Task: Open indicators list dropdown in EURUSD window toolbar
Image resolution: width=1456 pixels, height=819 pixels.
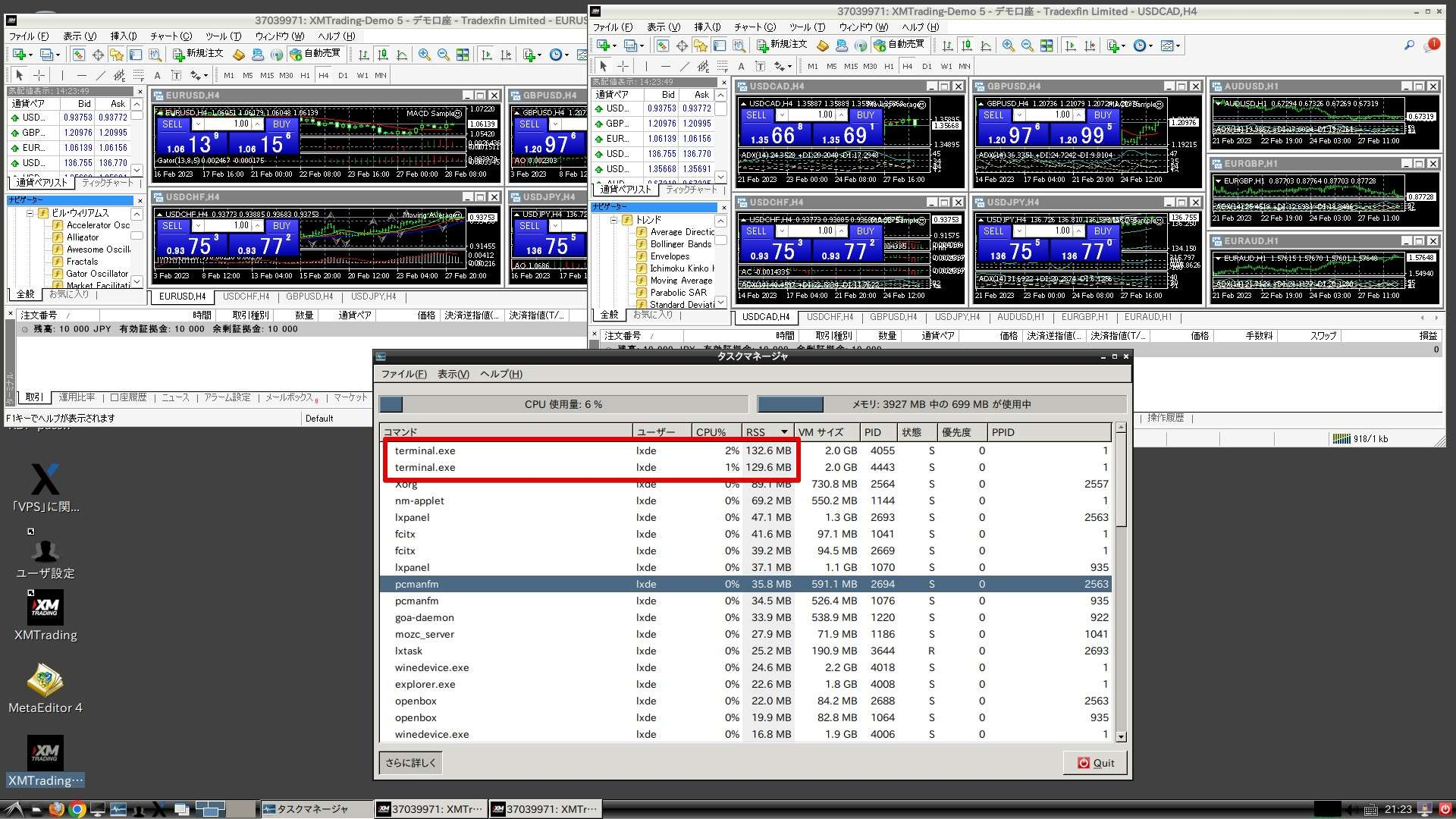Action: point(538,55)
